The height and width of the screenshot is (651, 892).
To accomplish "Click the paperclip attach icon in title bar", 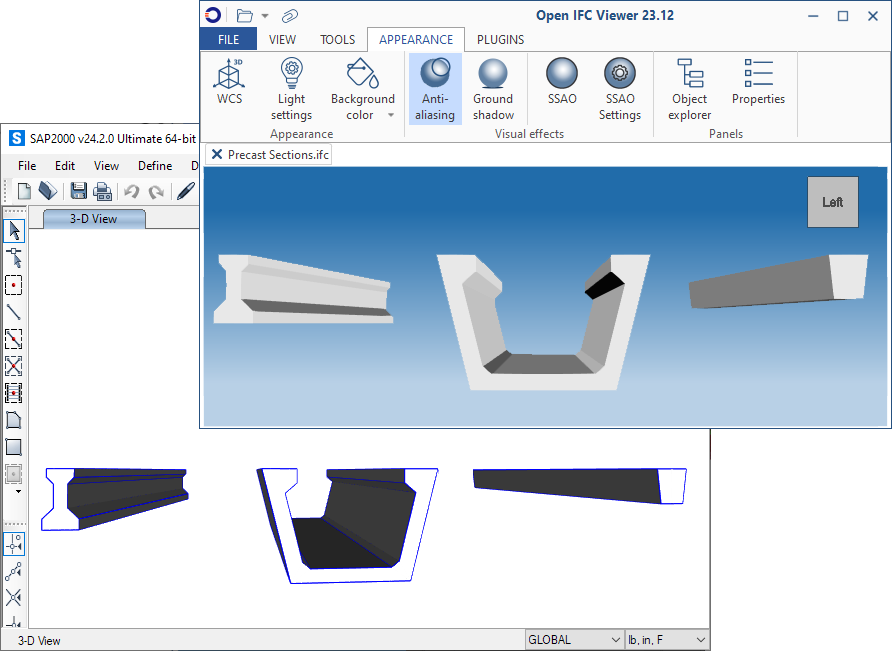I will (290, 16).
